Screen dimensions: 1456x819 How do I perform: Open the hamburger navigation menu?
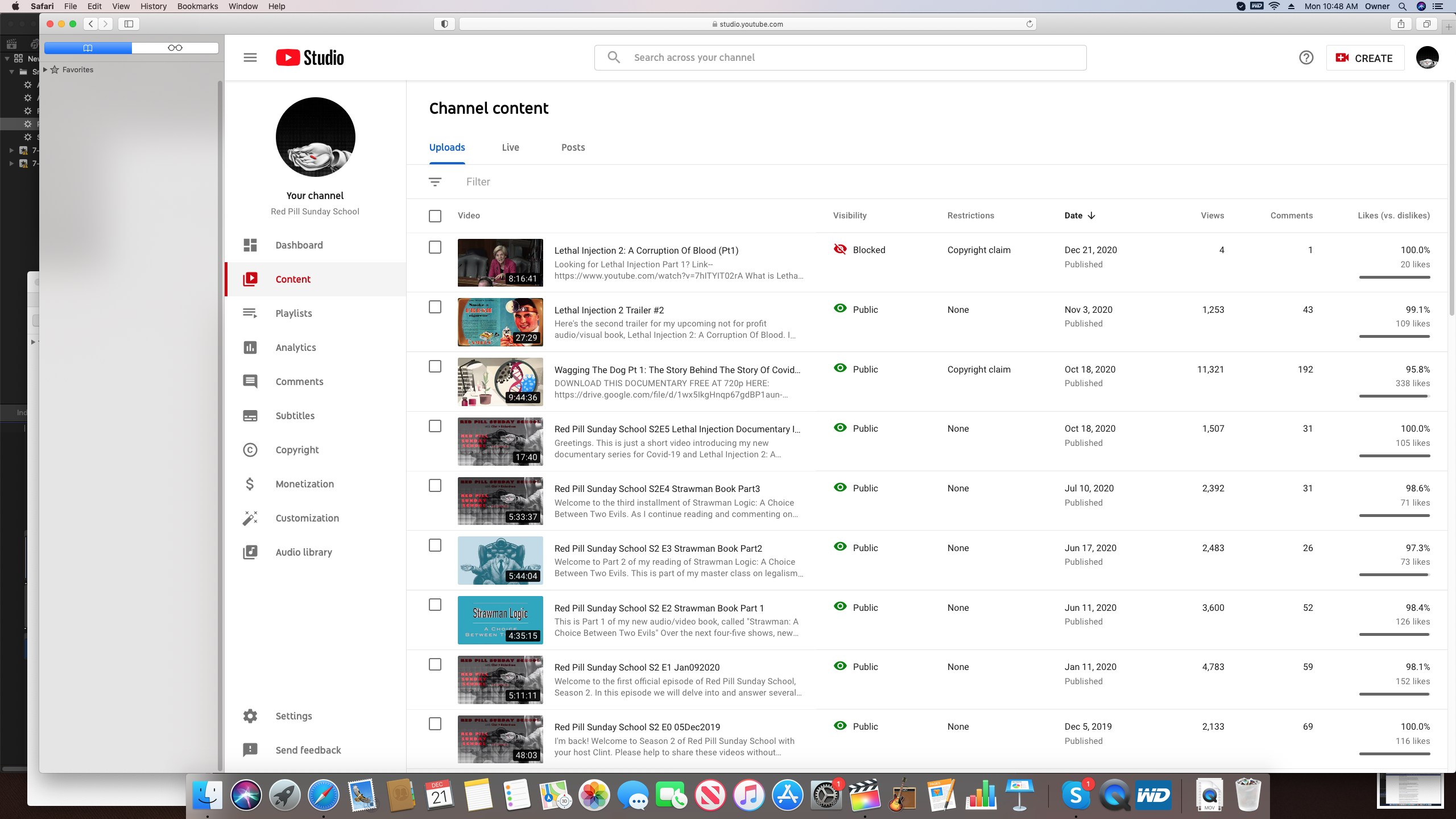(250, 57)
